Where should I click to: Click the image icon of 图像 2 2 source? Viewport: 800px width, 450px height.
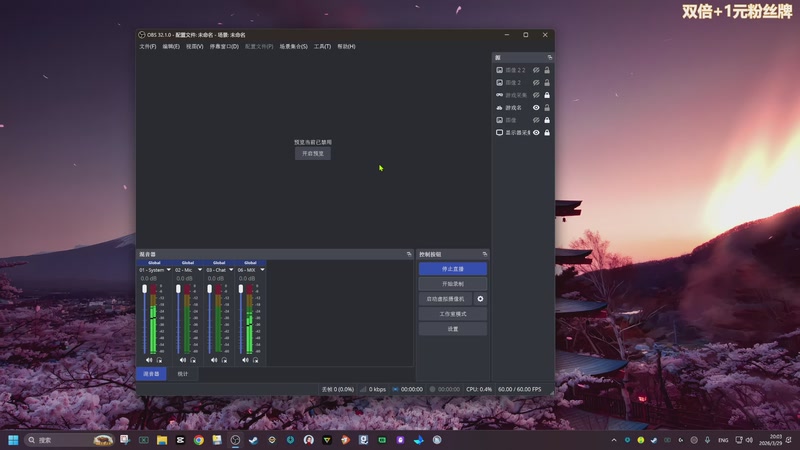499,70
